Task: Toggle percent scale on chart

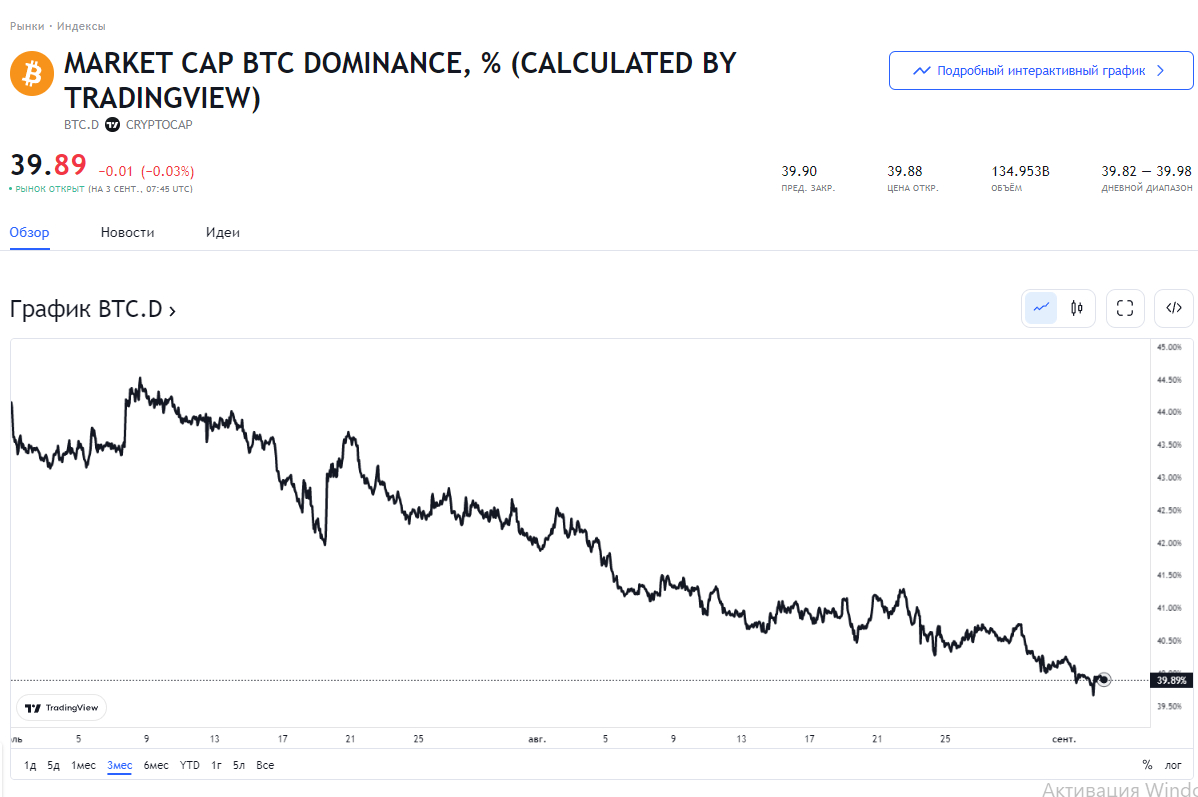Action: [x=1147, y=765]
